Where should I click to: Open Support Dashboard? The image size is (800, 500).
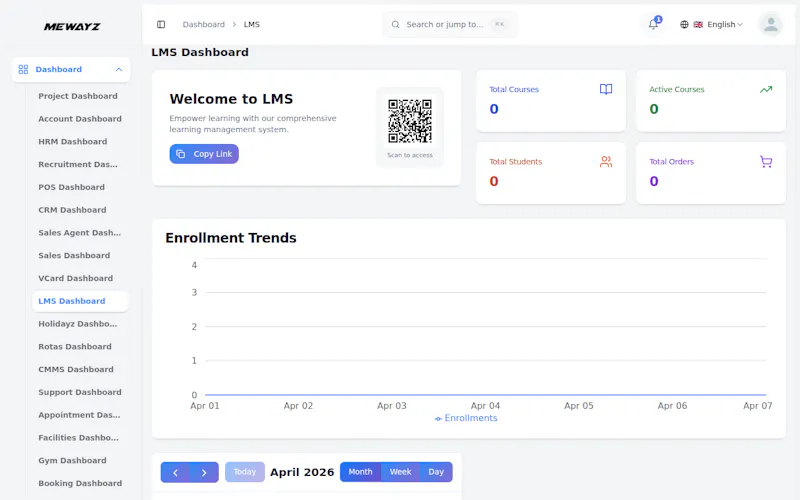[80, 392]
